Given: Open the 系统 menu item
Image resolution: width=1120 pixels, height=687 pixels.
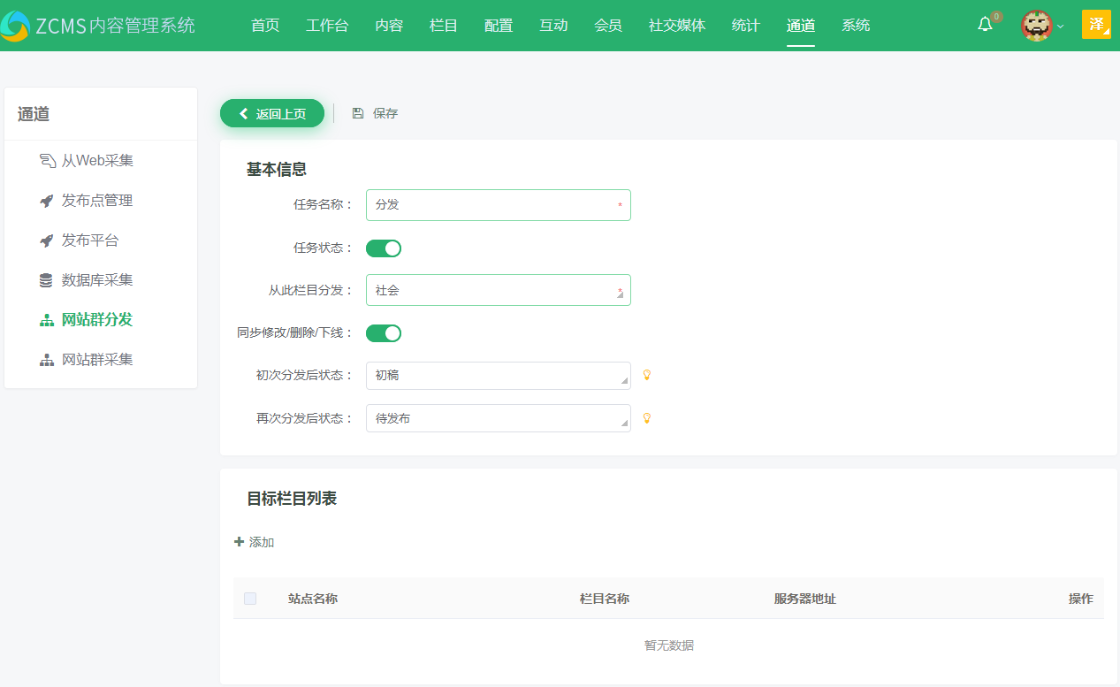Looking at the screenshot, I should [856, 25].
